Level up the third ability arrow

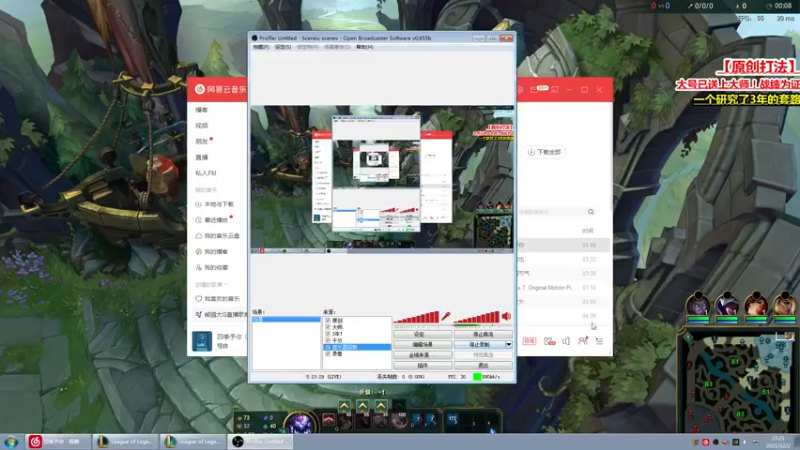381,406
